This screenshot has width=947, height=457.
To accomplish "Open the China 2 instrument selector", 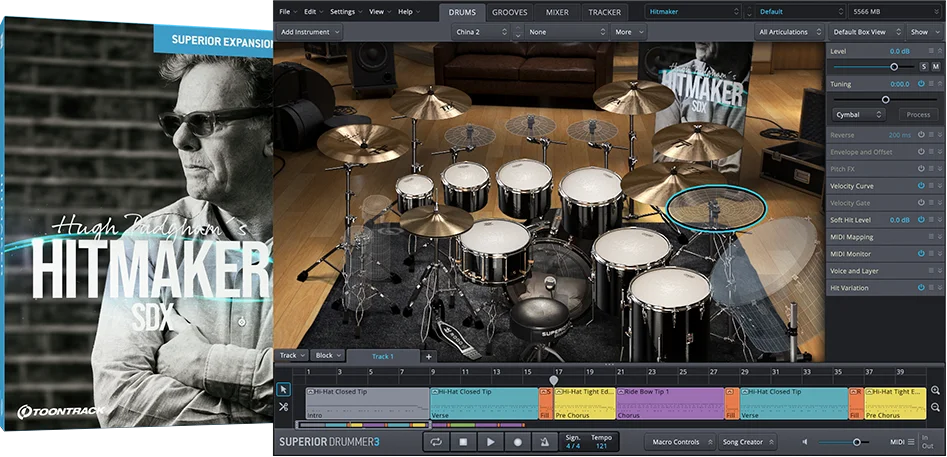I will pyautogui.click(x=481, y=32).
